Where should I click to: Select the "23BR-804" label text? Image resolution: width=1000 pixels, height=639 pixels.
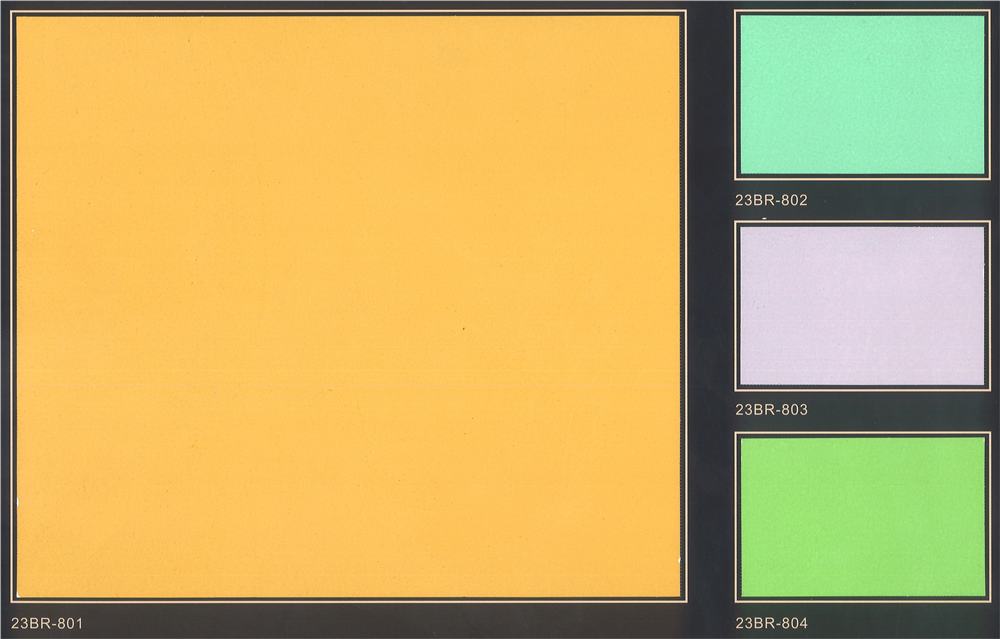click(771, 624)
